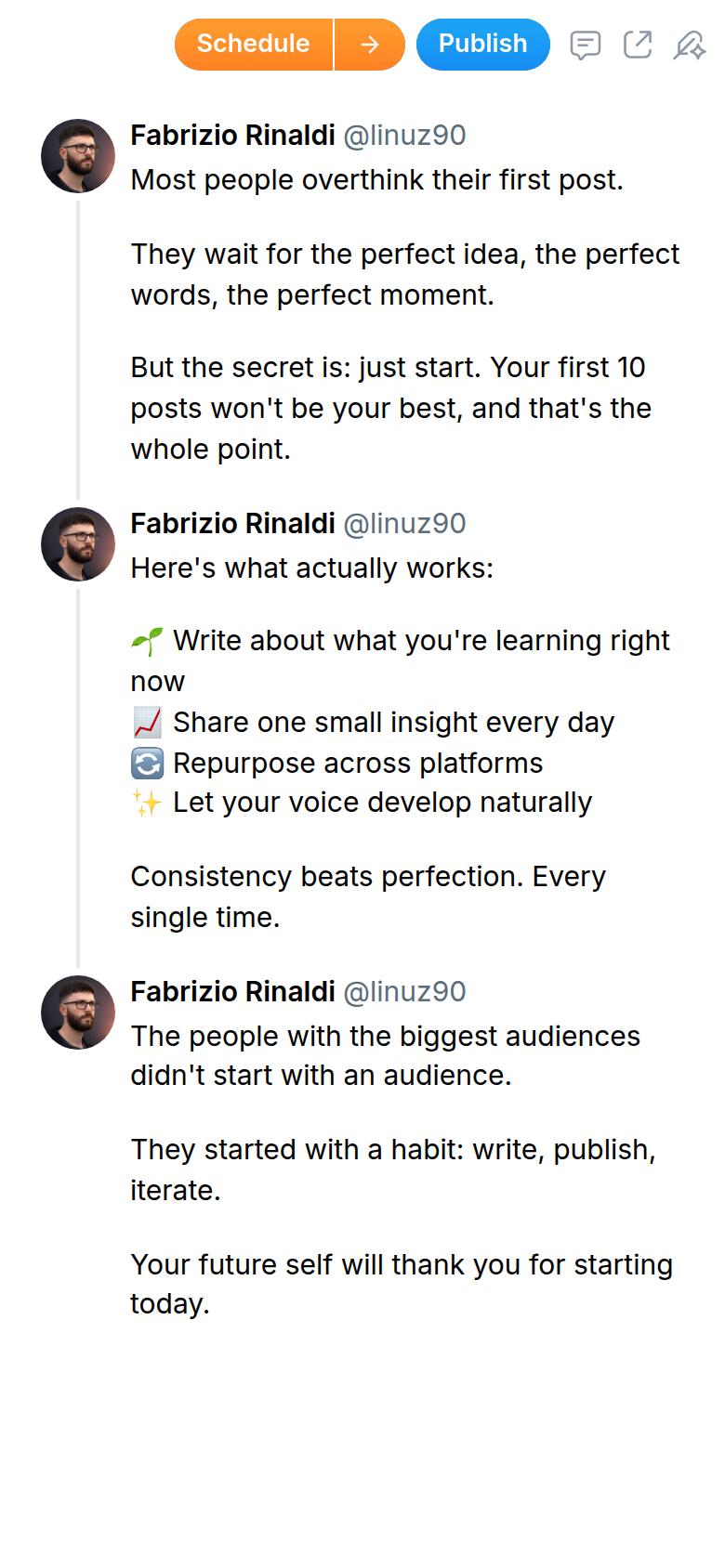This screenshot has height=1568, width=725.
Task: Click the "Consistency beats perfection" paragraph
Action: coord(367,877)
